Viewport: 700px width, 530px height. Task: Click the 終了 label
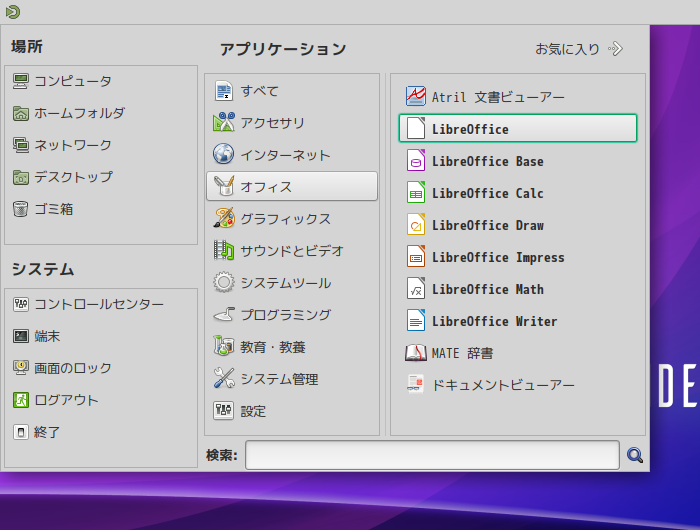pyautogui.click(x=47, y=432)
